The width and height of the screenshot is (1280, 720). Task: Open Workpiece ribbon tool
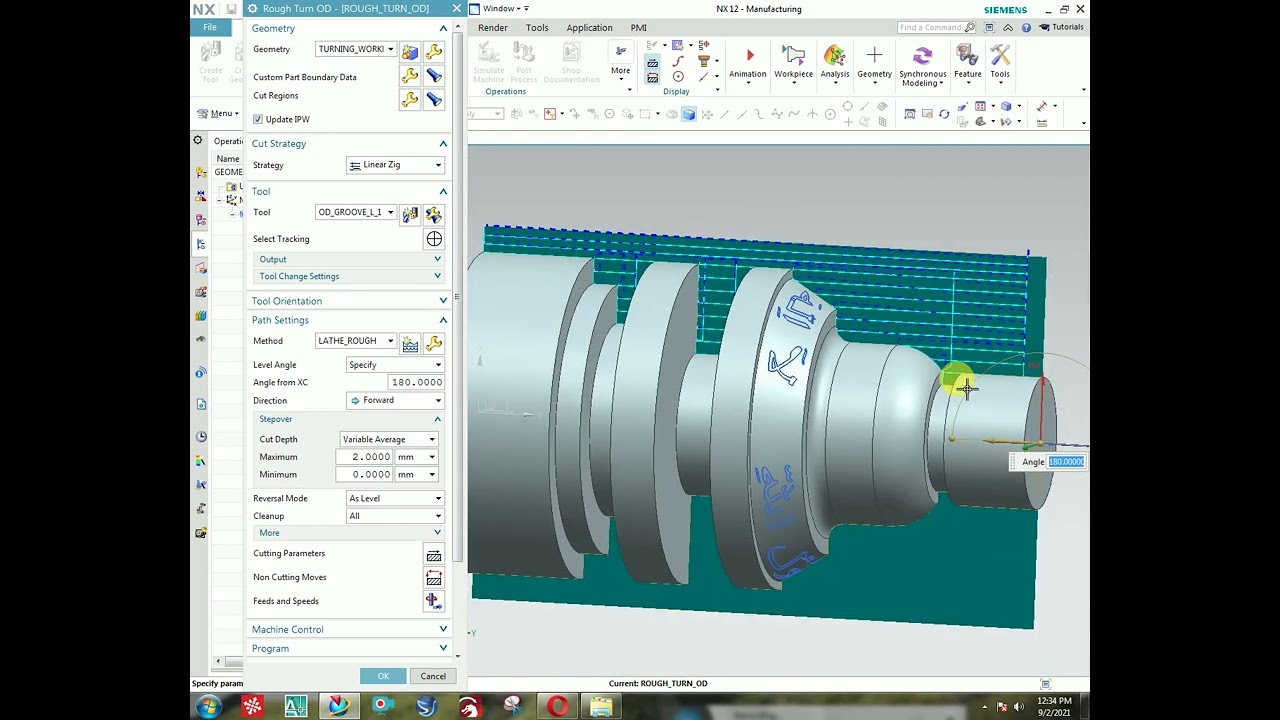(x=793, y=62)
